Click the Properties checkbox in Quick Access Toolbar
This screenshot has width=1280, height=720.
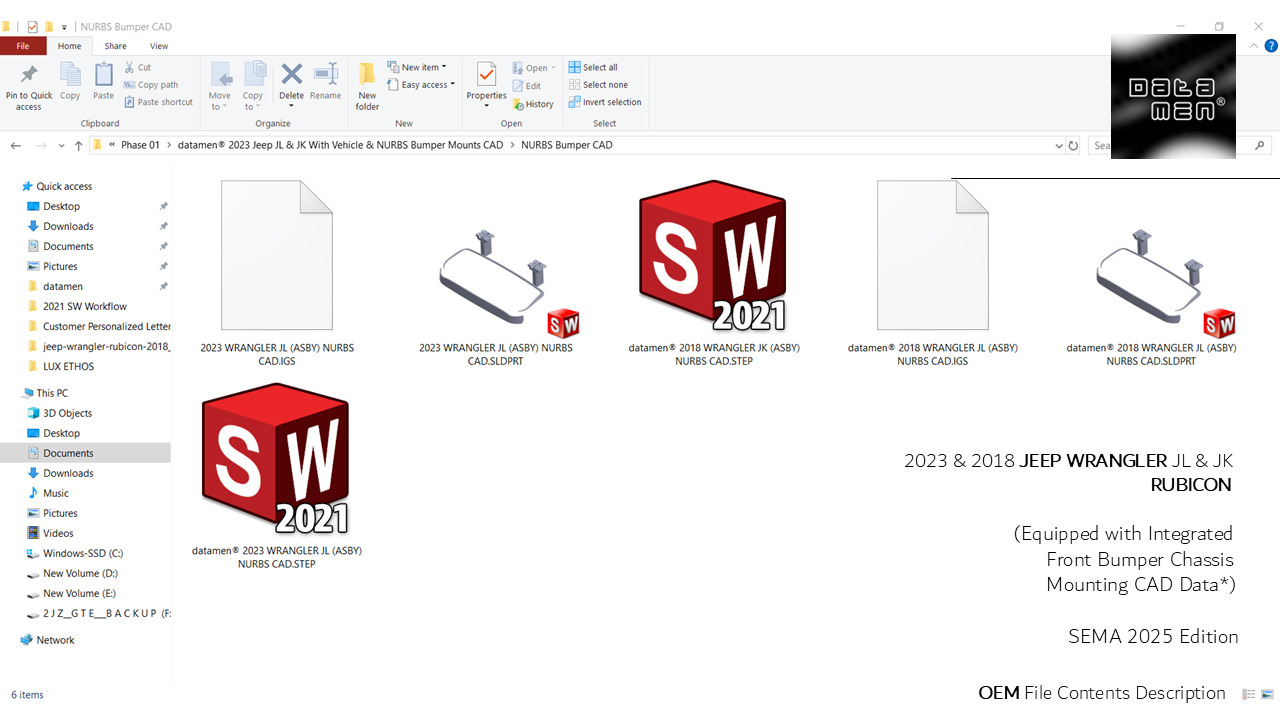tap(33, 27)
